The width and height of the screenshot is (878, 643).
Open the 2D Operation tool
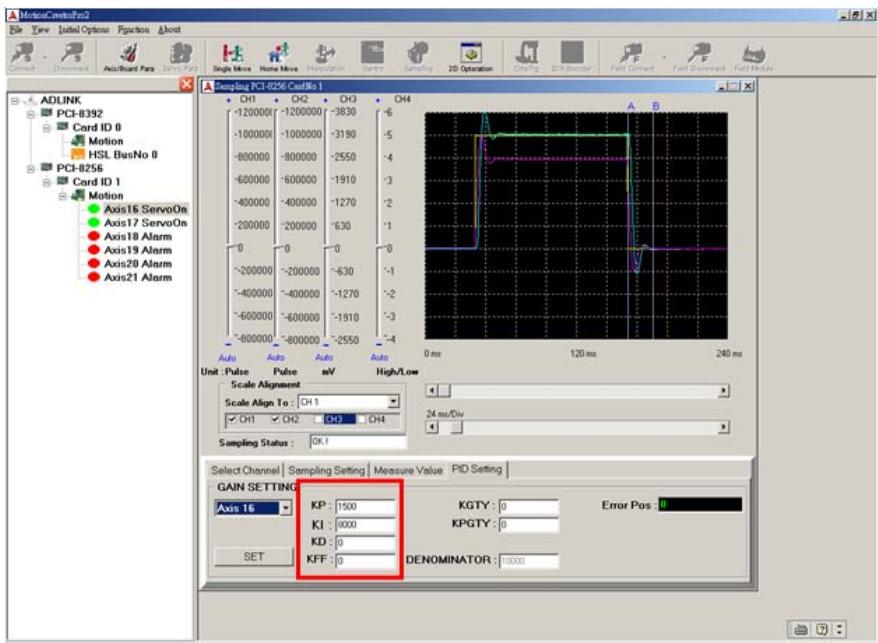click(x=470, y=57)
